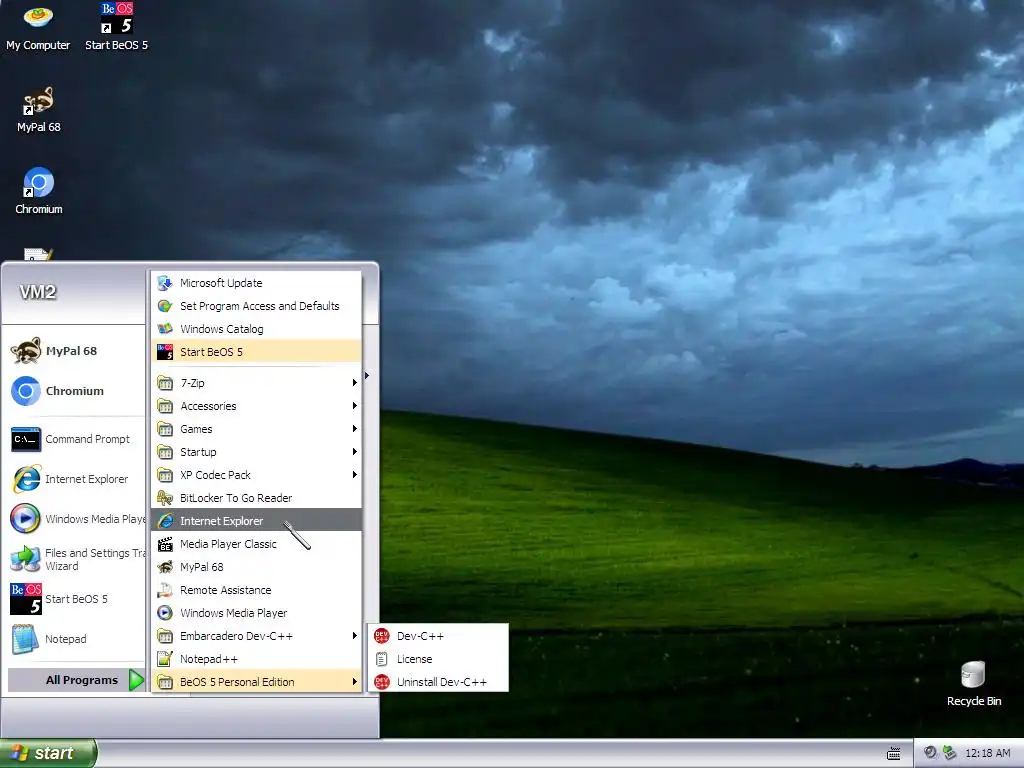This screenshot has width=1024, height=768.
Task: Open Remote Assistance
Action: coord(257,590)
